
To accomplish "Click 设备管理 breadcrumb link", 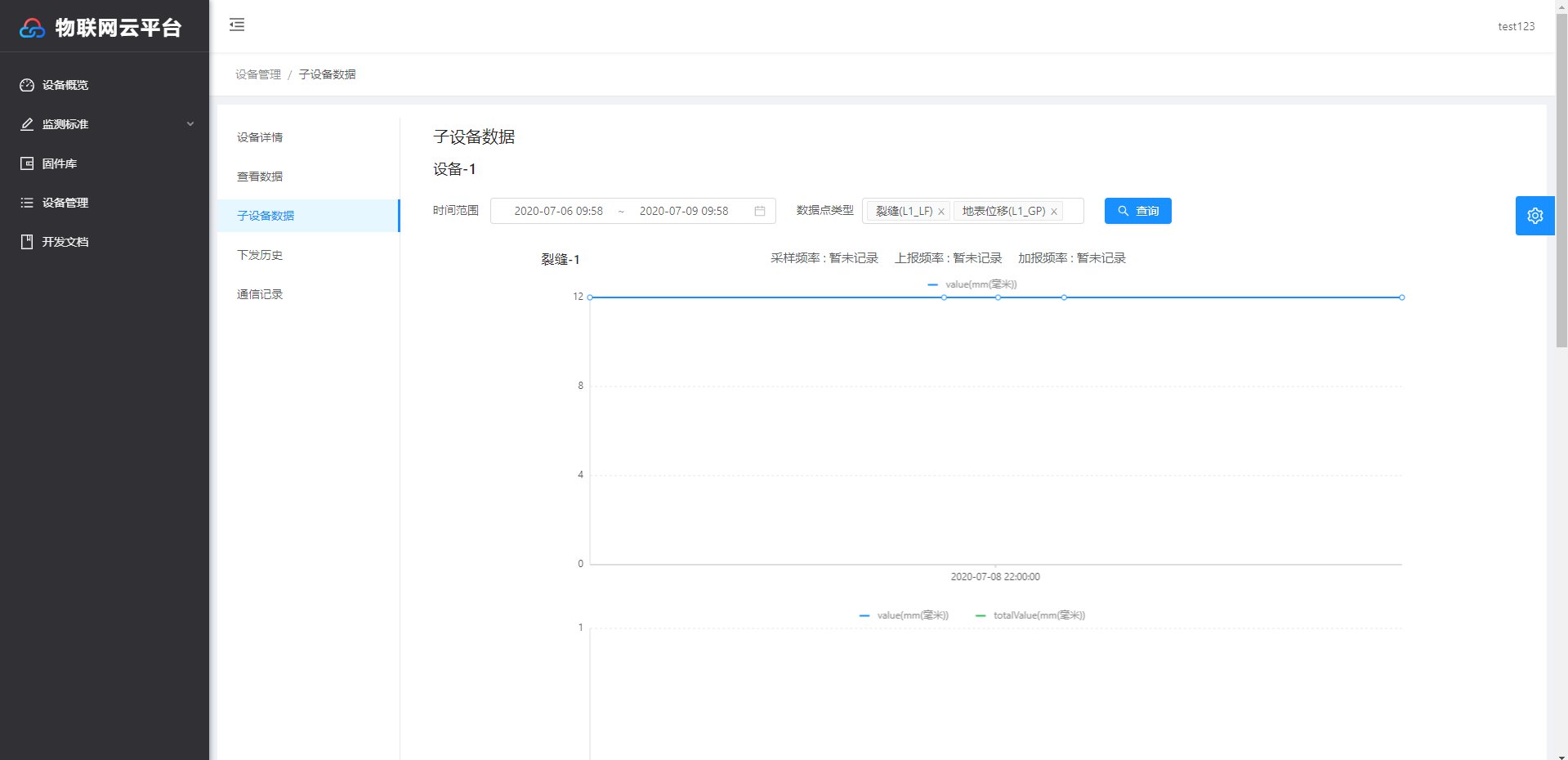I will click(258, 74).
